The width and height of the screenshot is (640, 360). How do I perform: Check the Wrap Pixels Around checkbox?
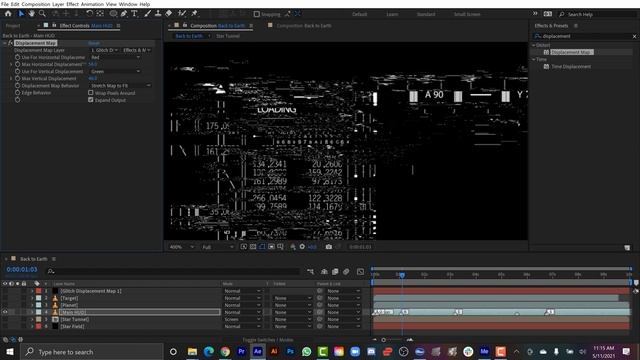[91, 93]
